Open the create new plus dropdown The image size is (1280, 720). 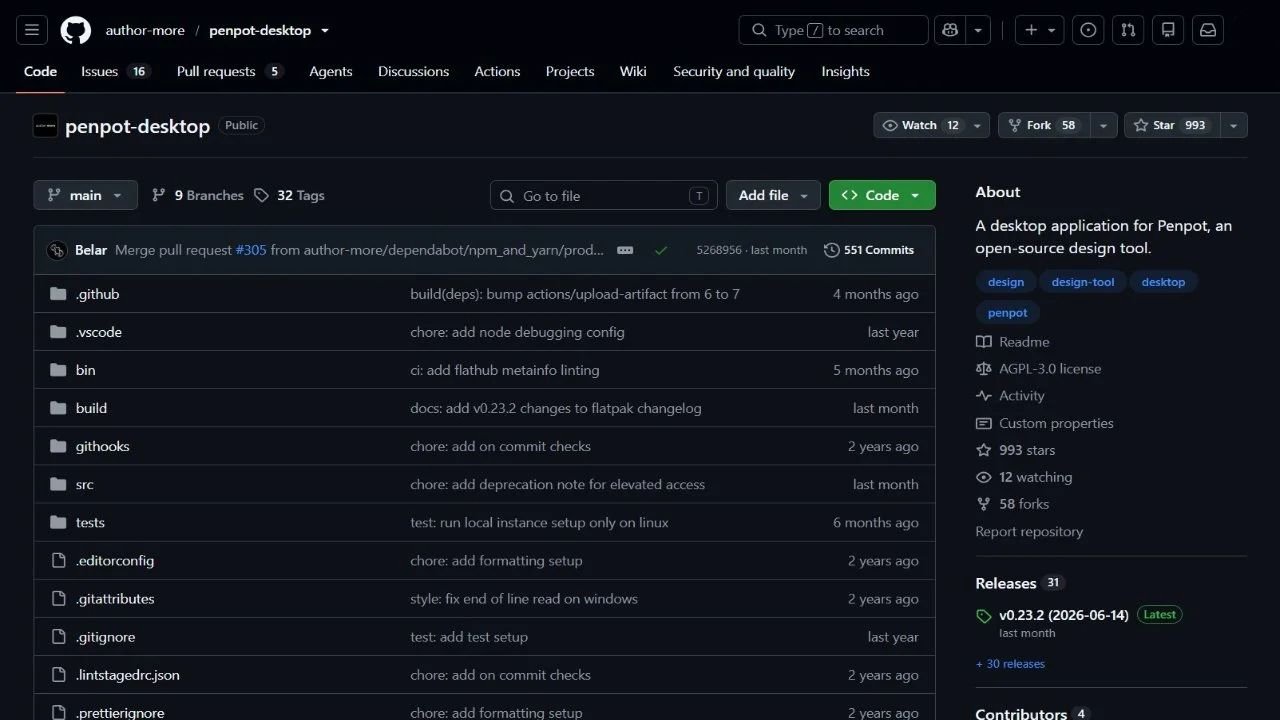click(1040, 30)
